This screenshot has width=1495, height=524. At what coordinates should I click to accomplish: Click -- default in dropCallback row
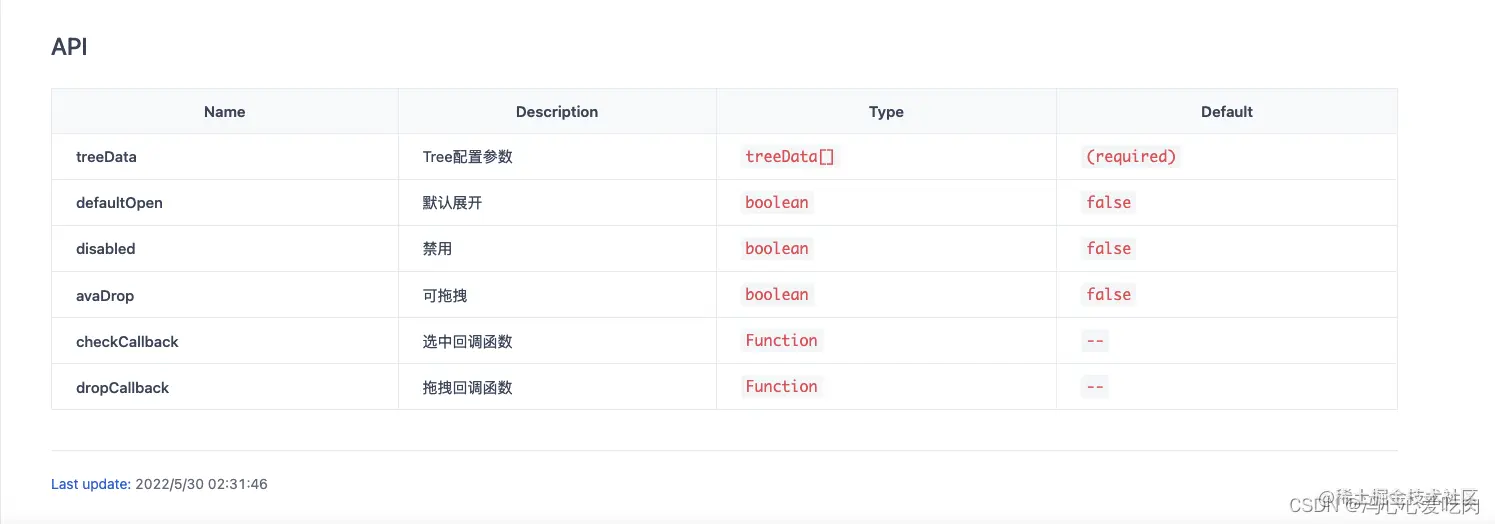pos(1095,387)
